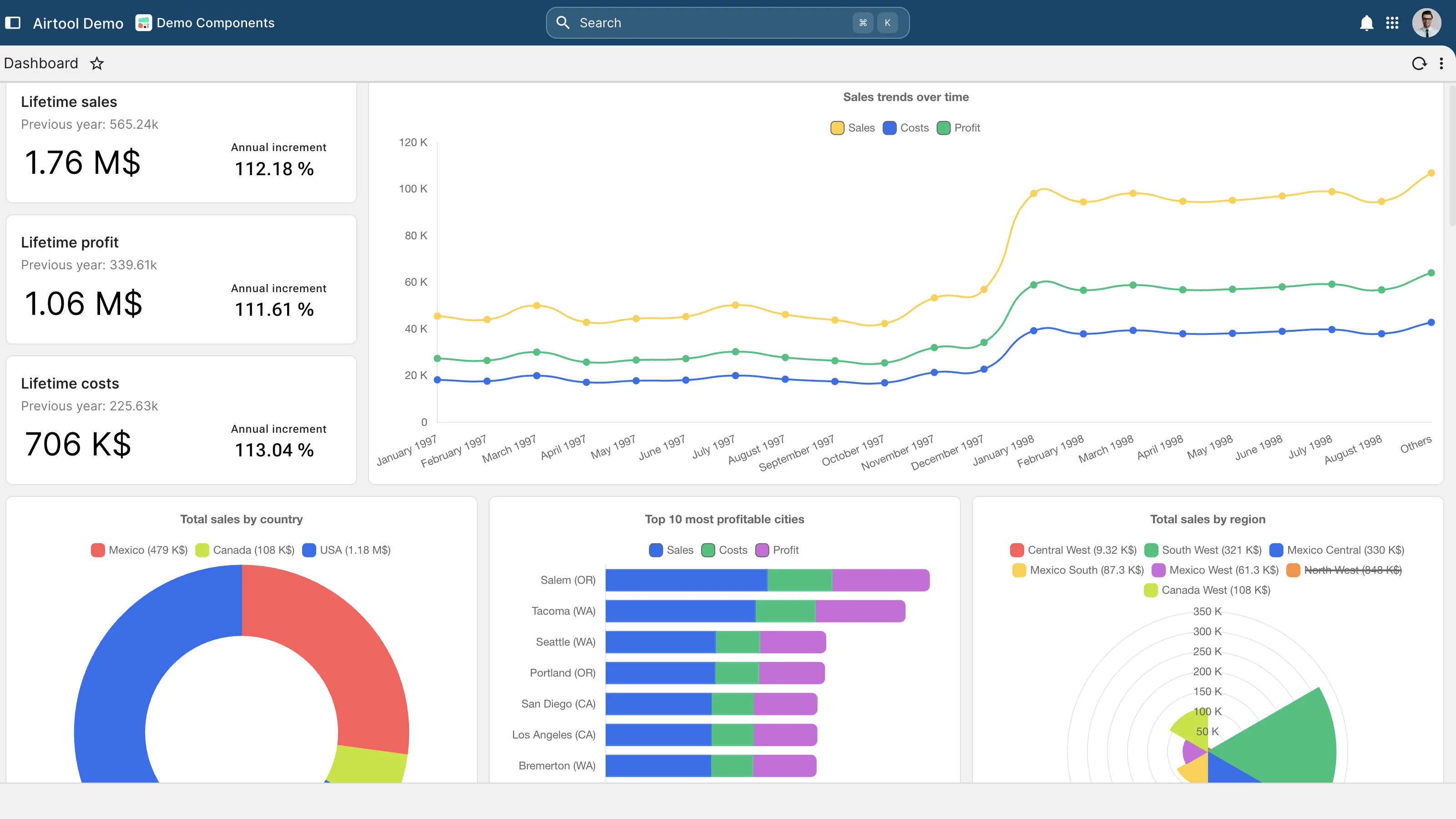Click the 'Total sales by region' title
Screen dimensions: 1456x819
[x=1207, y=520]
